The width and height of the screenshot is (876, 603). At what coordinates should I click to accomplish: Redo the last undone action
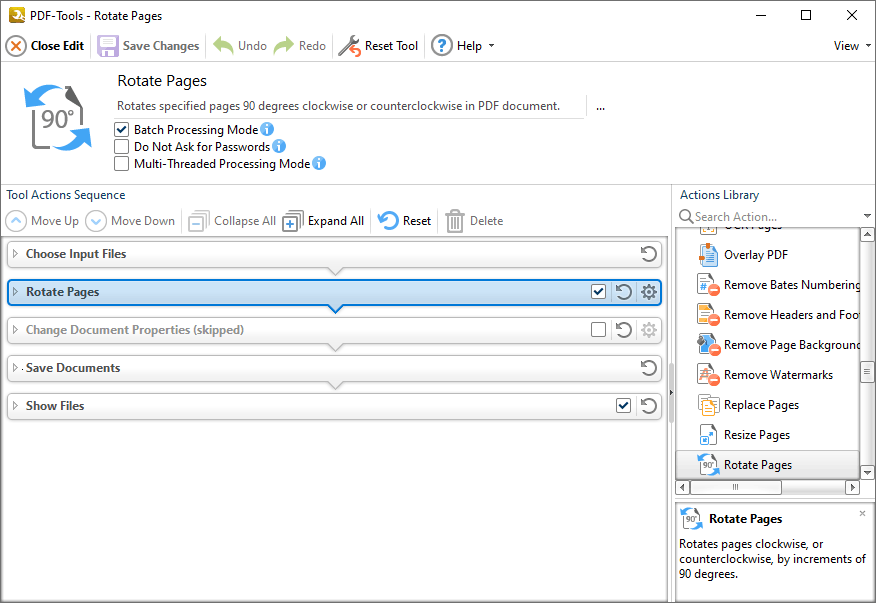click(299, 46)
